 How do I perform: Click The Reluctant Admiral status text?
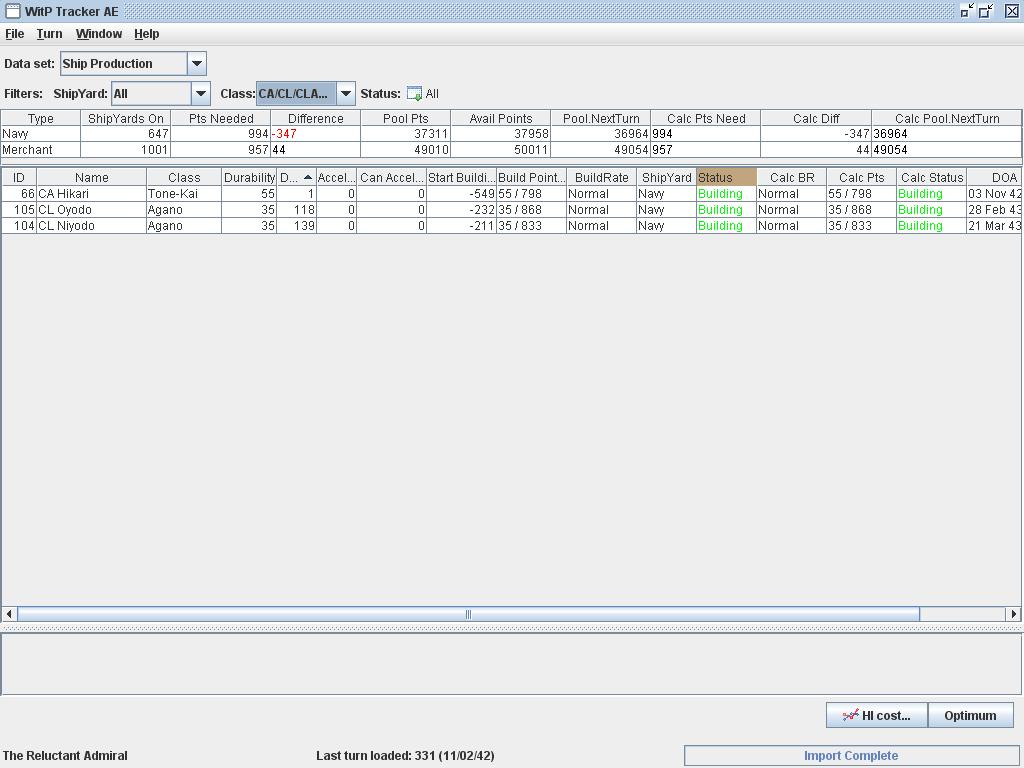click(65, 756)
